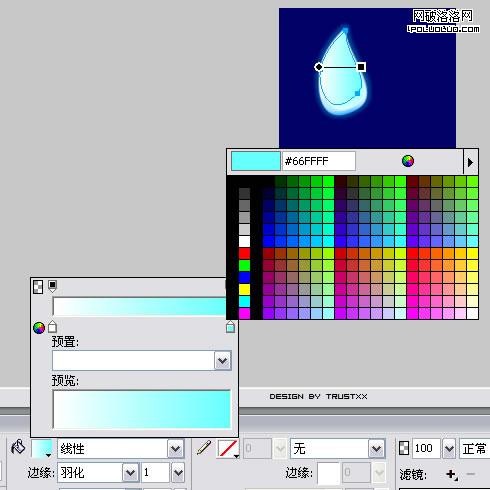Select the black opacity stop above the gradient

point(52,286)
